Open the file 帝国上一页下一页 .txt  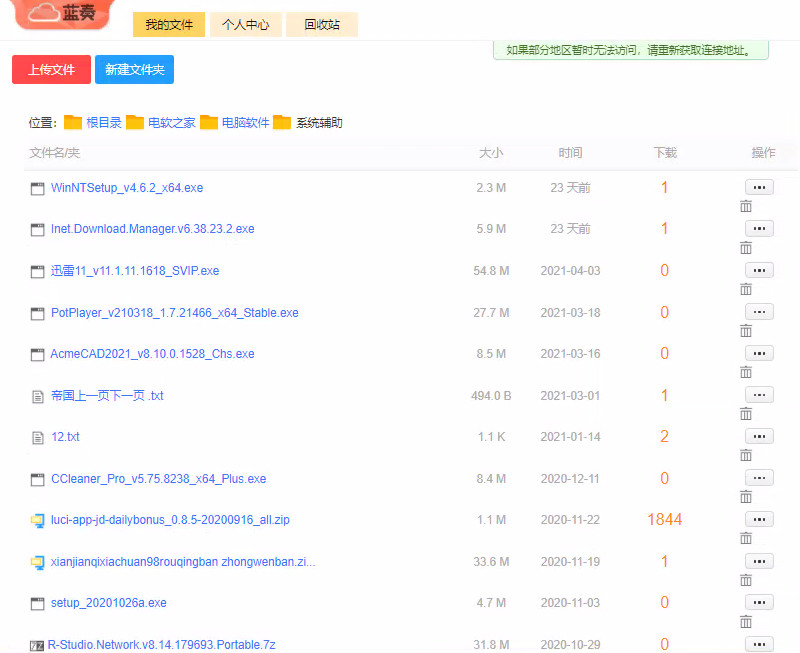tap(107, 396)
